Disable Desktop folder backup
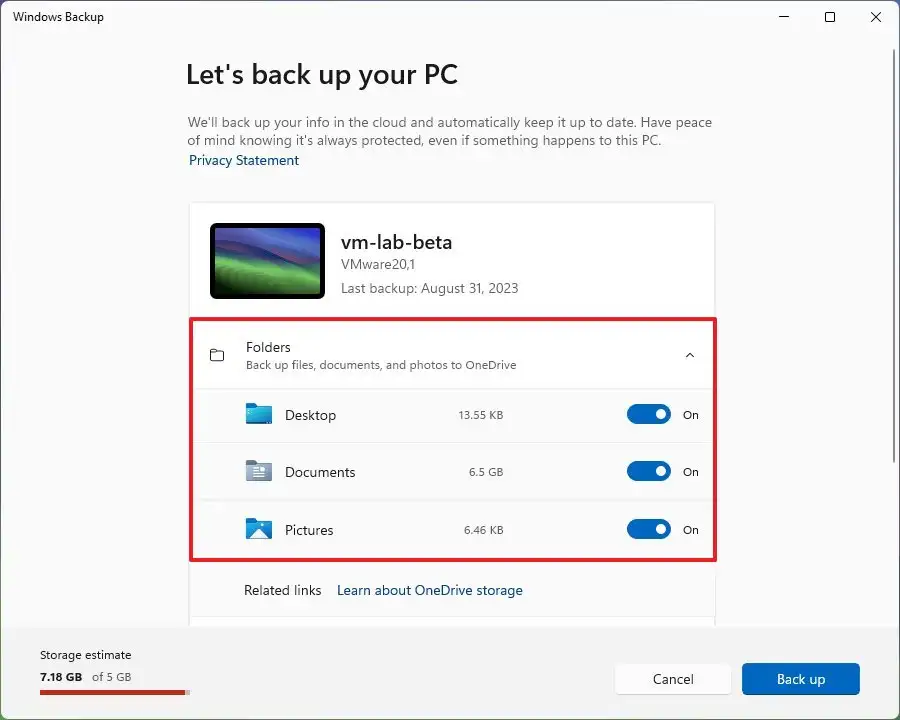This screenshot has width=900, height=720. pos(648,413)
